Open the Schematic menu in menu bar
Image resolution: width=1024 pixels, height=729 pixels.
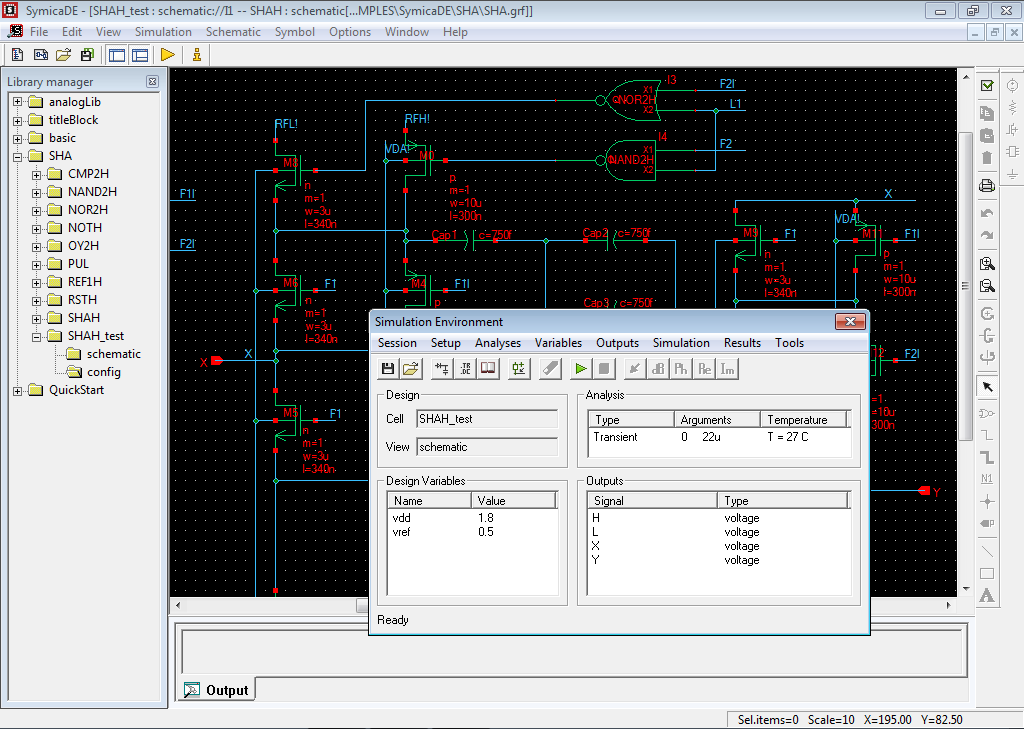click(233, 32)
